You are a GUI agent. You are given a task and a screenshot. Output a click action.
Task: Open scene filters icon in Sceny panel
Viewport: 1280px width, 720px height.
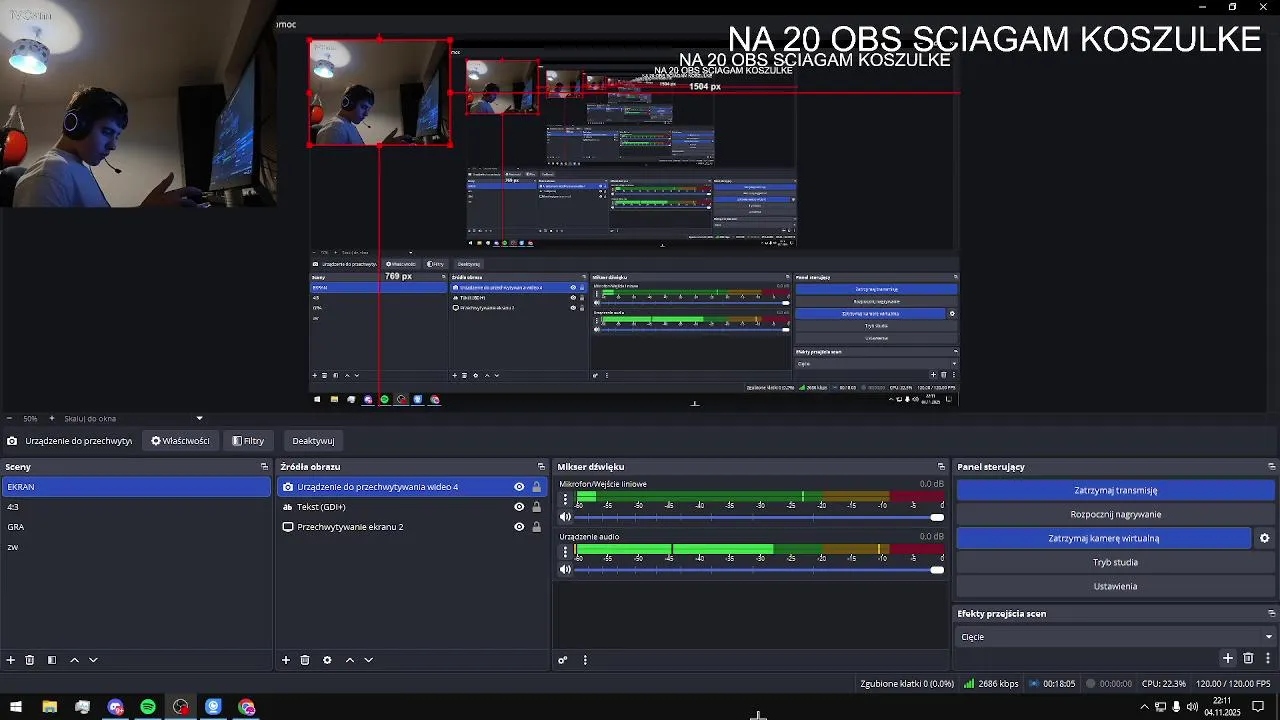coord(52,660)
